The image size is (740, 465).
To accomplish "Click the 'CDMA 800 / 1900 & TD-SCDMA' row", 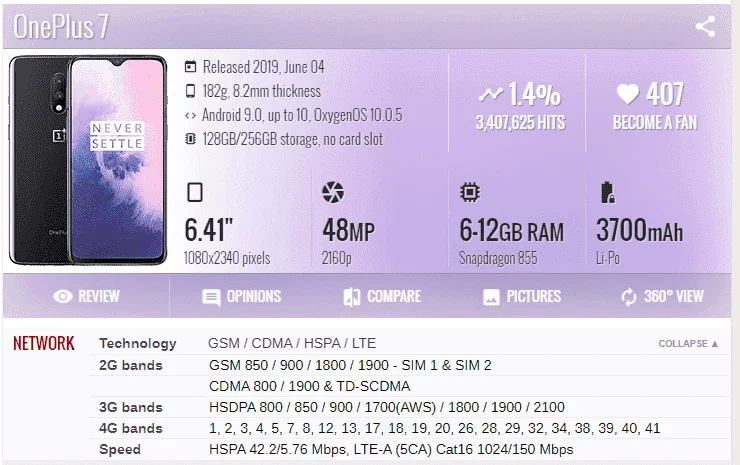I will 310,386.
